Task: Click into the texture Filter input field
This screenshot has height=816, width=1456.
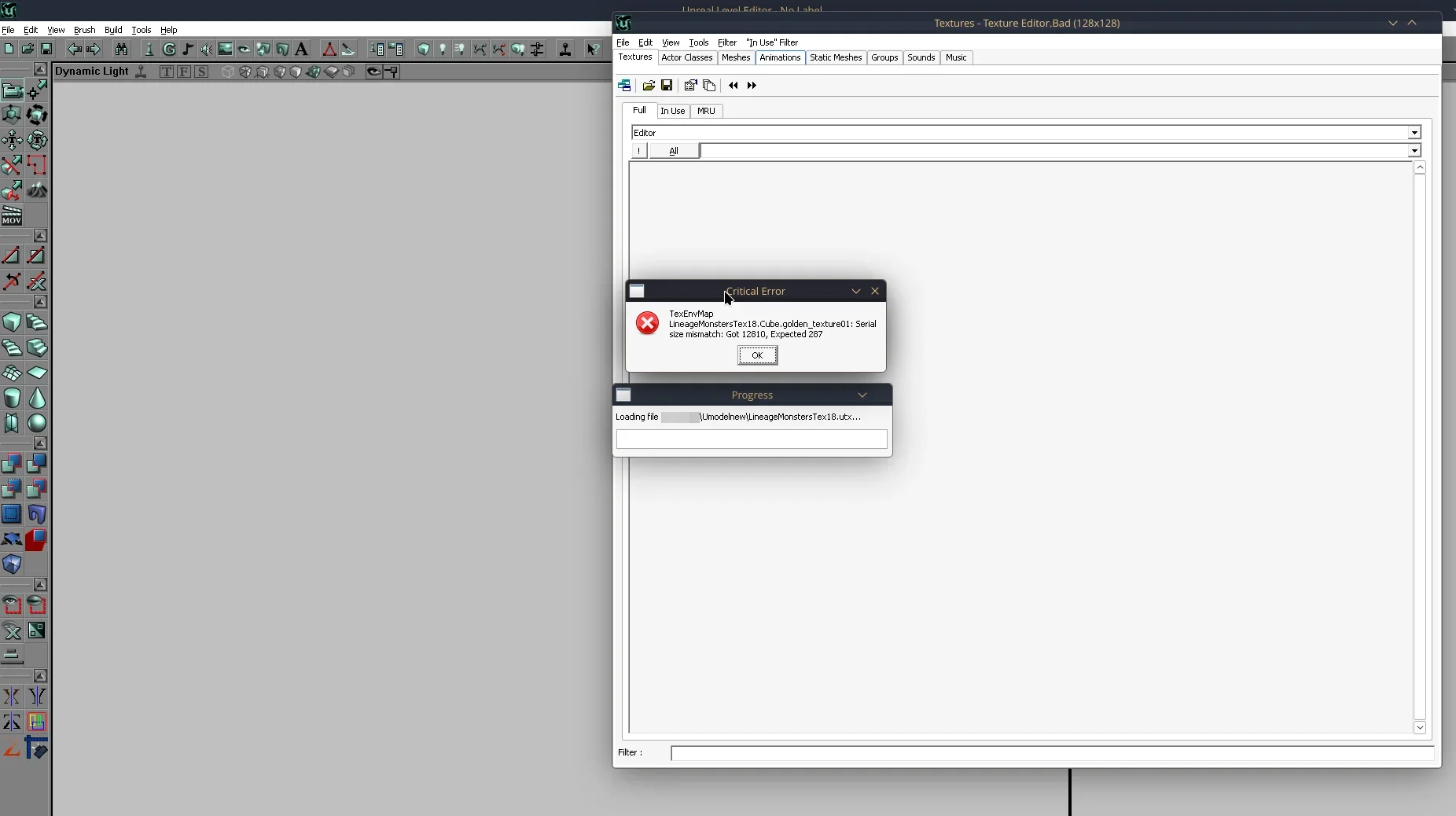Action: [x=1052, y=753]
